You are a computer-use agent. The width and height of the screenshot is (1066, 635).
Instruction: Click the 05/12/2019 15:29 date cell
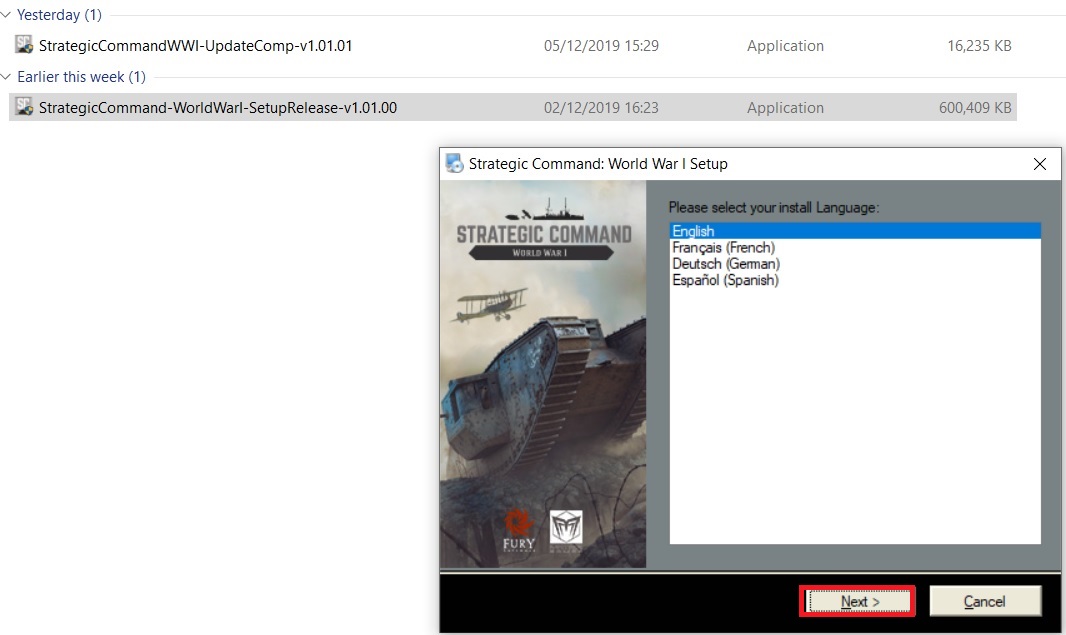601,46
